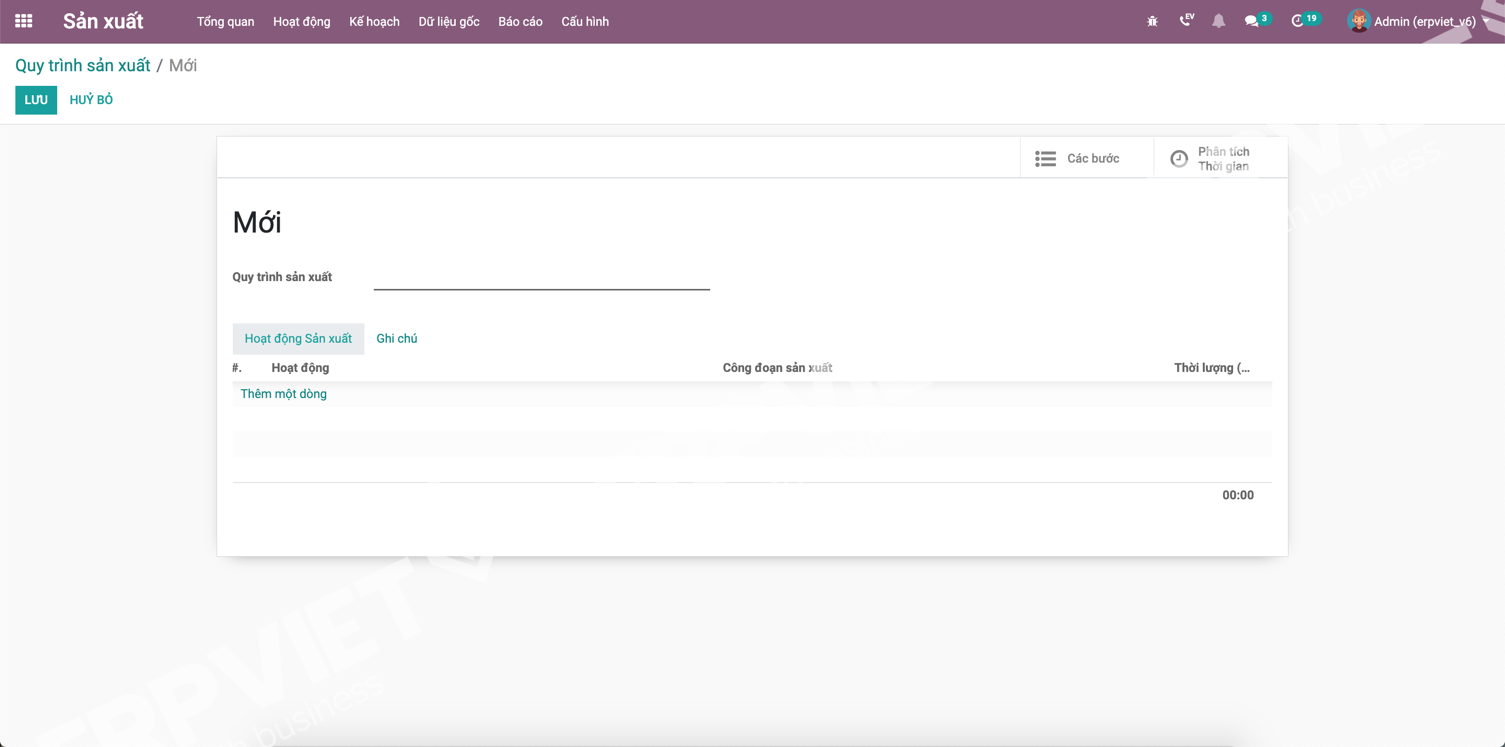The height and width of the screenshot is (747, 1505).
Task: Open the Báo cáo menu
Action: point(520,22)
